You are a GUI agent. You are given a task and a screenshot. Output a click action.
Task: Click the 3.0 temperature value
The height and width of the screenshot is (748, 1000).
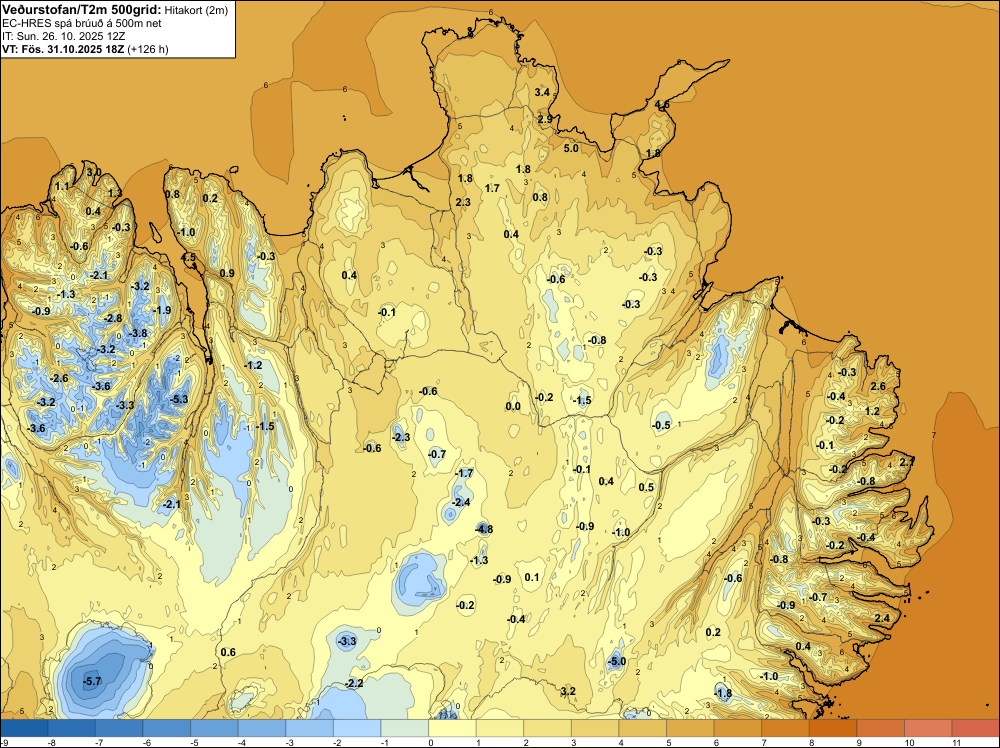[x=94, y=172]
